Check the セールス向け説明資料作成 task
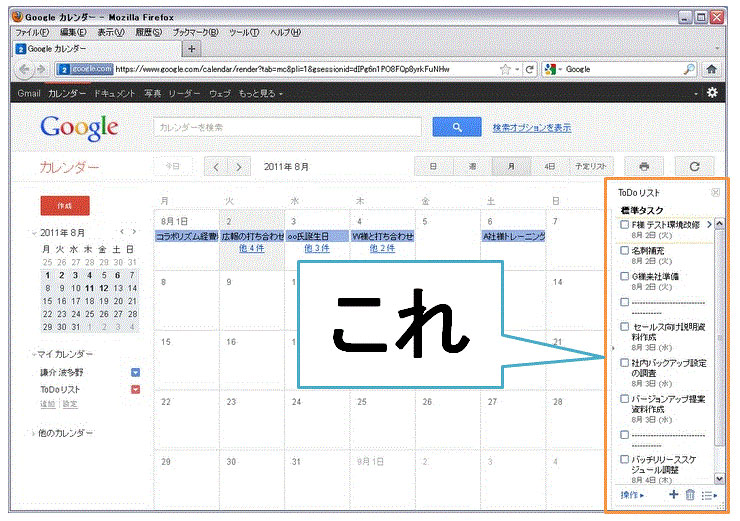This screenshot has height=521, width=740. (x=624, y=327)
